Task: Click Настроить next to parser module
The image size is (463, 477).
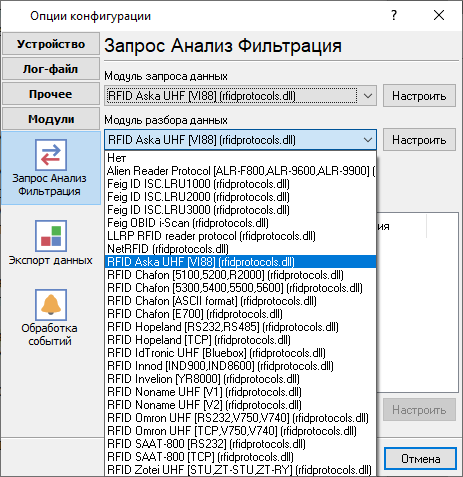Action: click(419, 140)
